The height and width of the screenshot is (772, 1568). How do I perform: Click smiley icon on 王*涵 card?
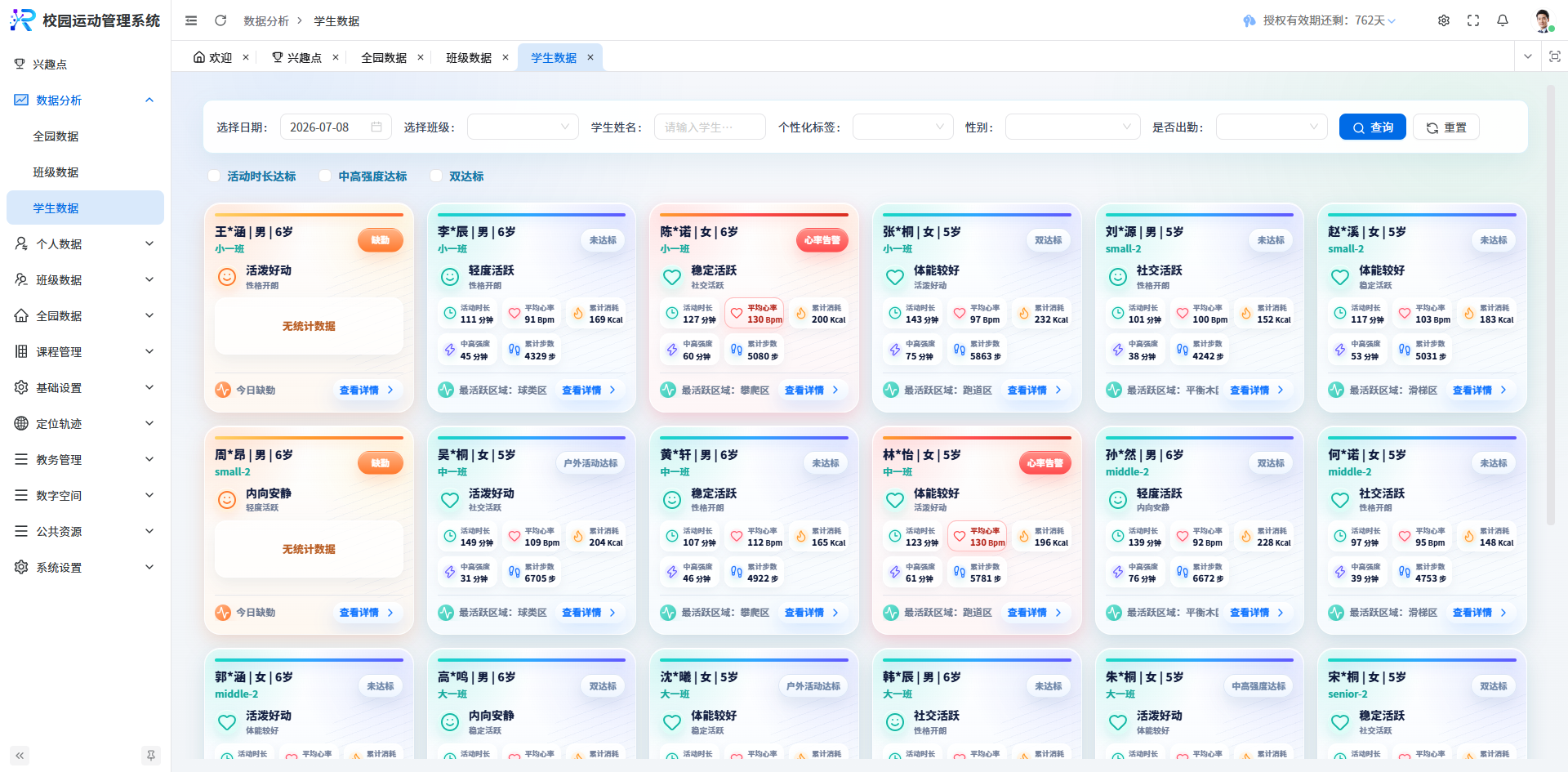pos(227,277)
